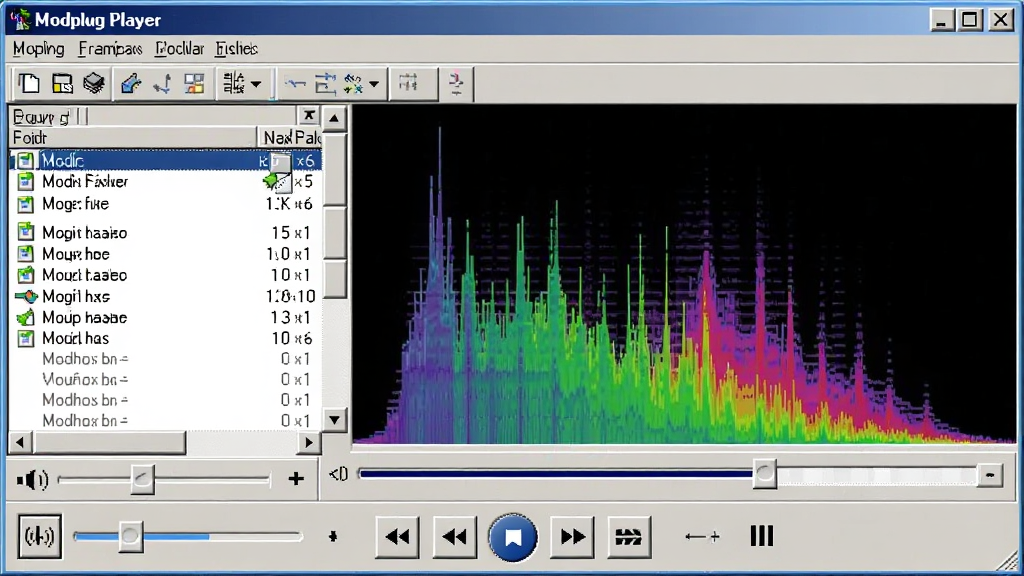Screen dimensions: 1024x576
Task: Select the highlighted Modlc row
Action: [166, 160]
